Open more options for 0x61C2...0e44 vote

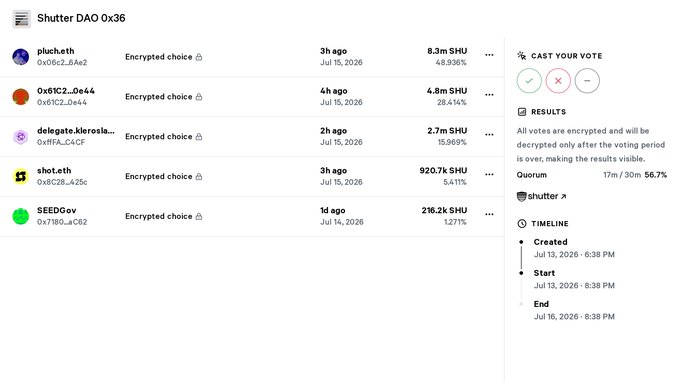(x=489, y=95)
